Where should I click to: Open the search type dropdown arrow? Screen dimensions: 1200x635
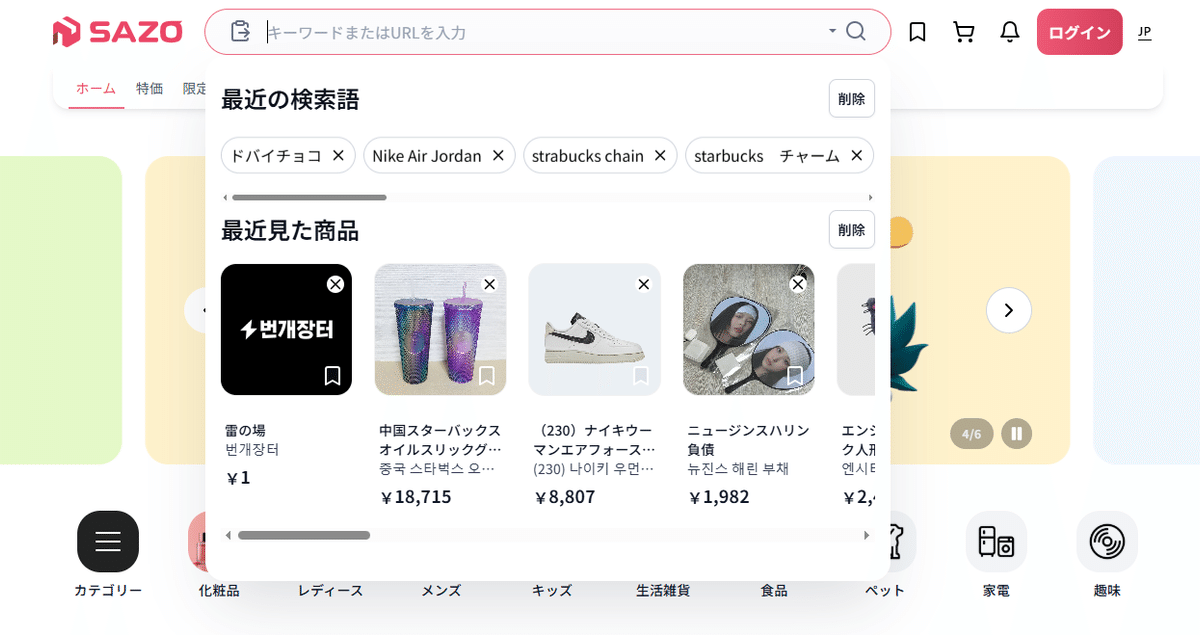point(831,31)
